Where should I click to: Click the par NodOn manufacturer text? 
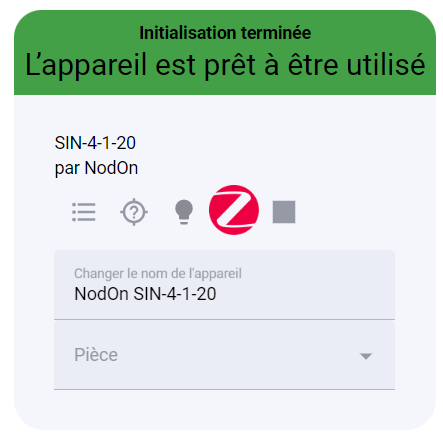[x=96, y=168]
